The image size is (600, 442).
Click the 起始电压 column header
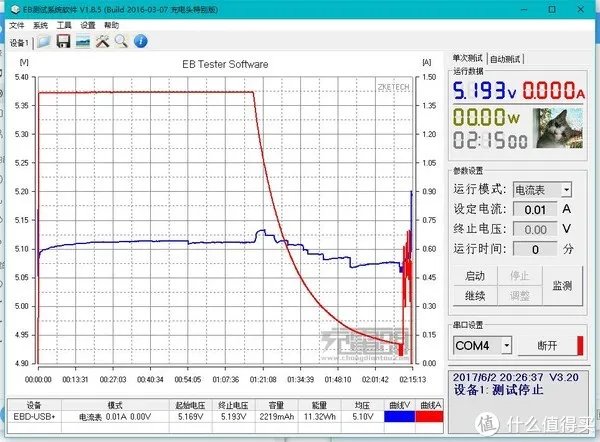(191, 405)
